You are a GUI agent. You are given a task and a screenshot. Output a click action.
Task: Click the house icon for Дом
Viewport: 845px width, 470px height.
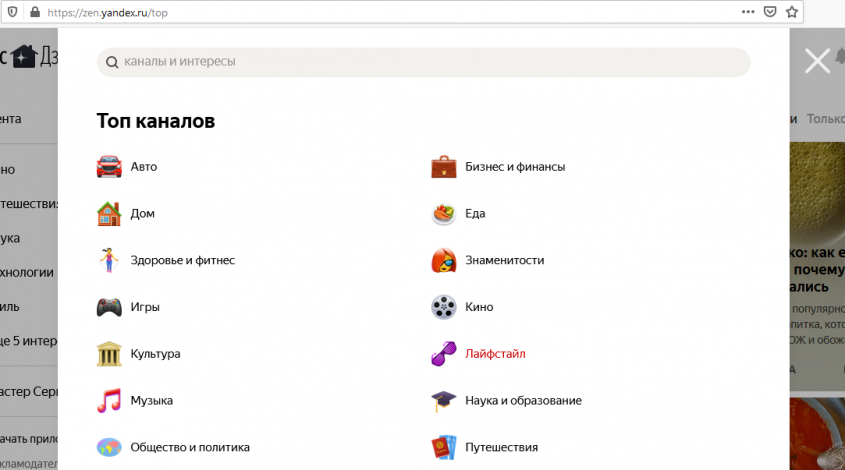point(109,213)
